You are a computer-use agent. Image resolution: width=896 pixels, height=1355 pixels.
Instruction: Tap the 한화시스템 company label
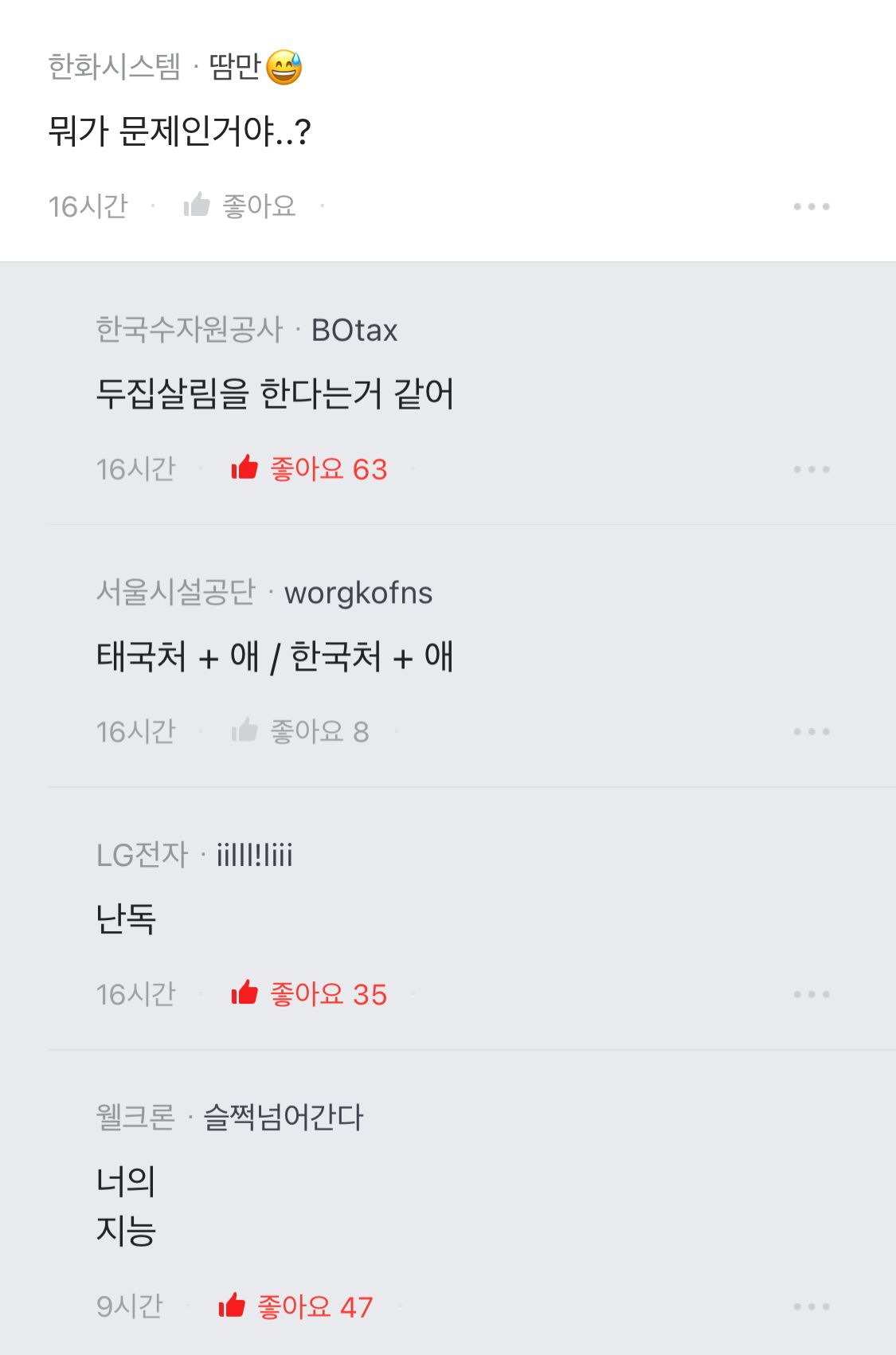(114, 67)
